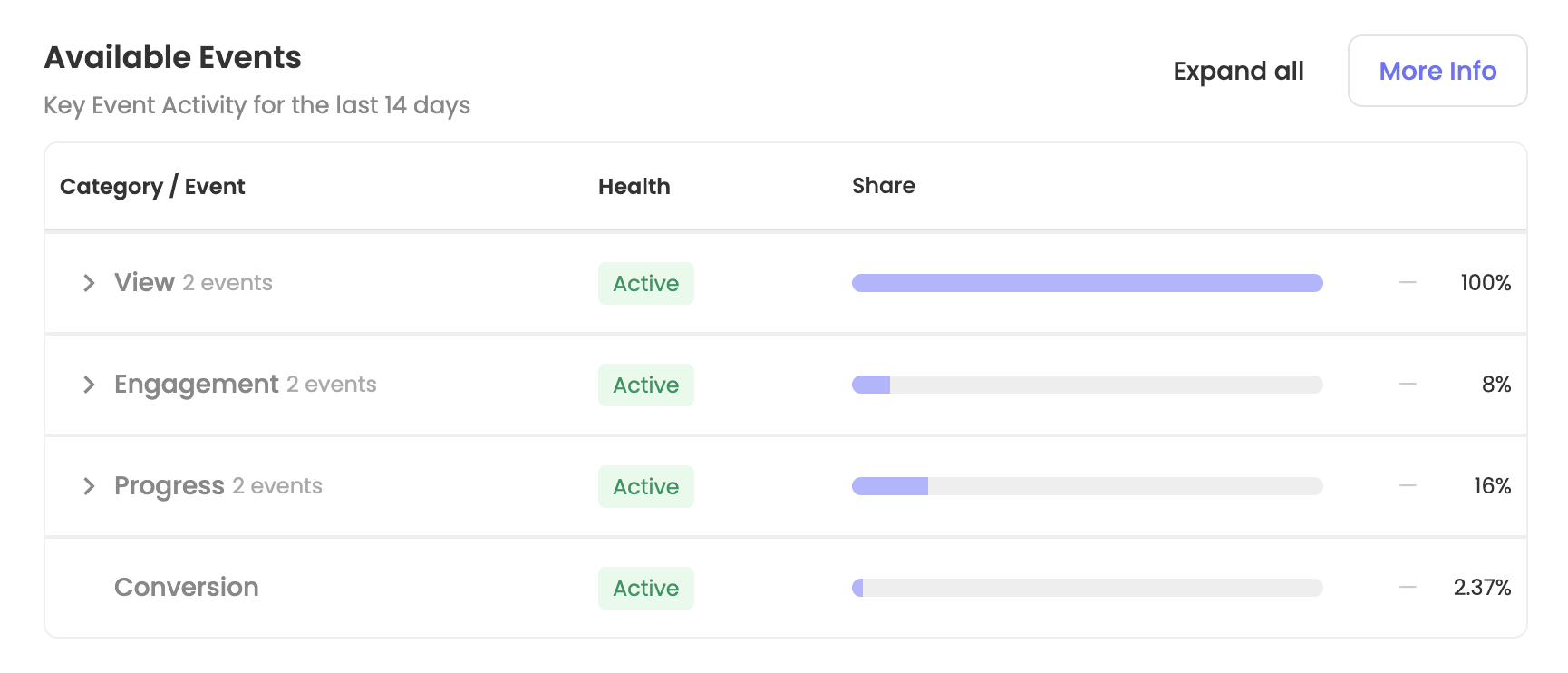Click the Conversion share progress bar
The image size is (1568, 673).
point(1087,588)
